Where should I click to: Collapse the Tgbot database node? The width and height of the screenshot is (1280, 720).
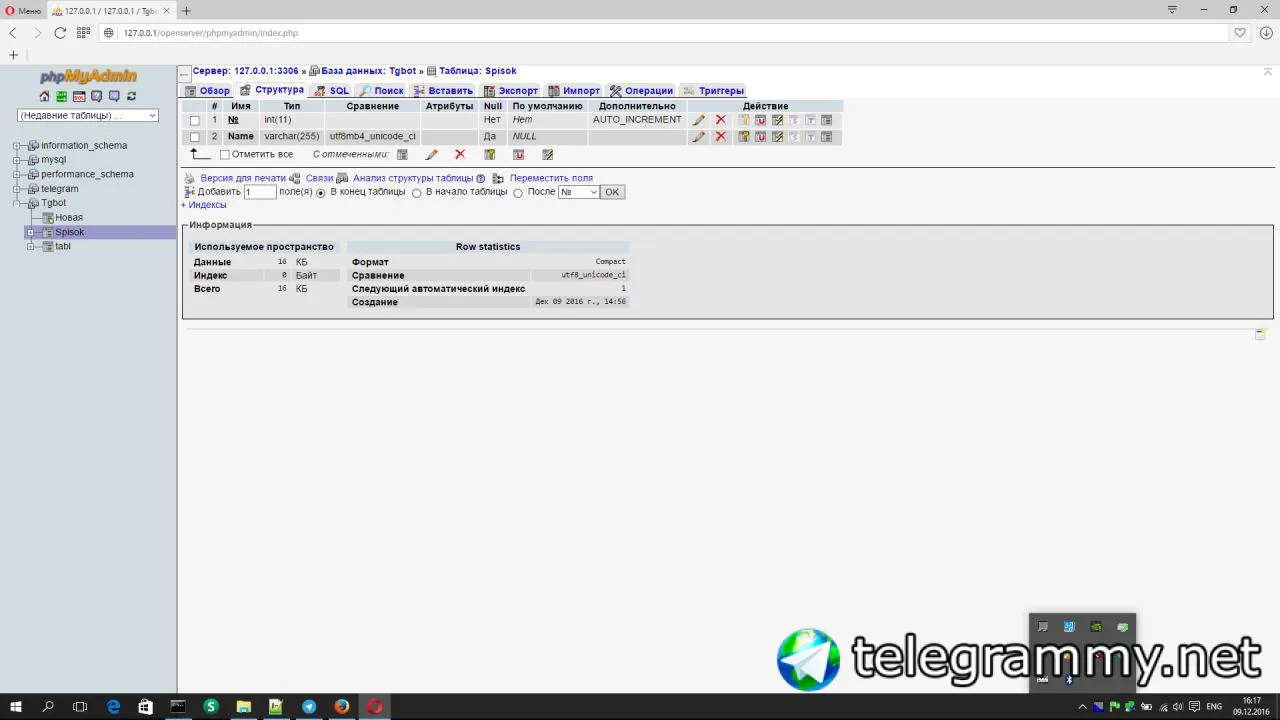[x=17, y=204]
